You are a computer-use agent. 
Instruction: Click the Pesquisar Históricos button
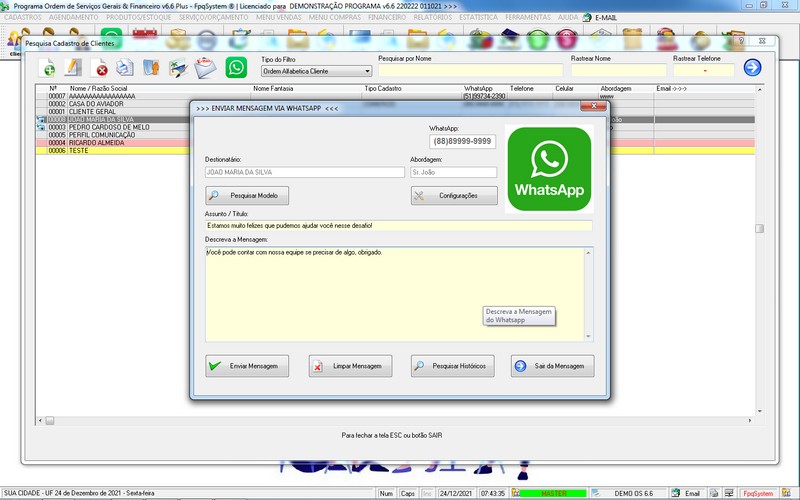tap(453, 366)
